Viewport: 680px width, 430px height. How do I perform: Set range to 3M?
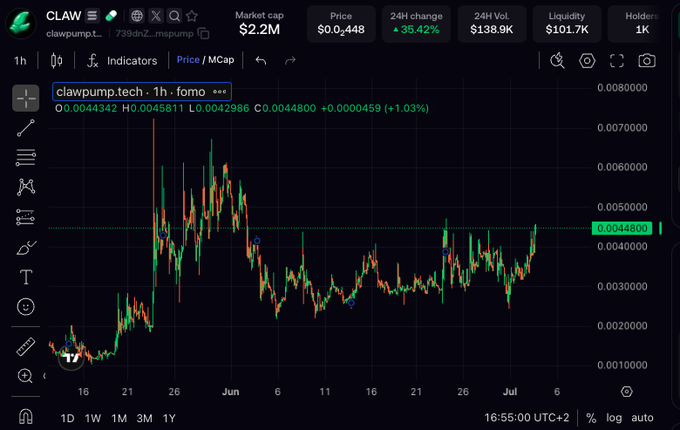point(144,418)
